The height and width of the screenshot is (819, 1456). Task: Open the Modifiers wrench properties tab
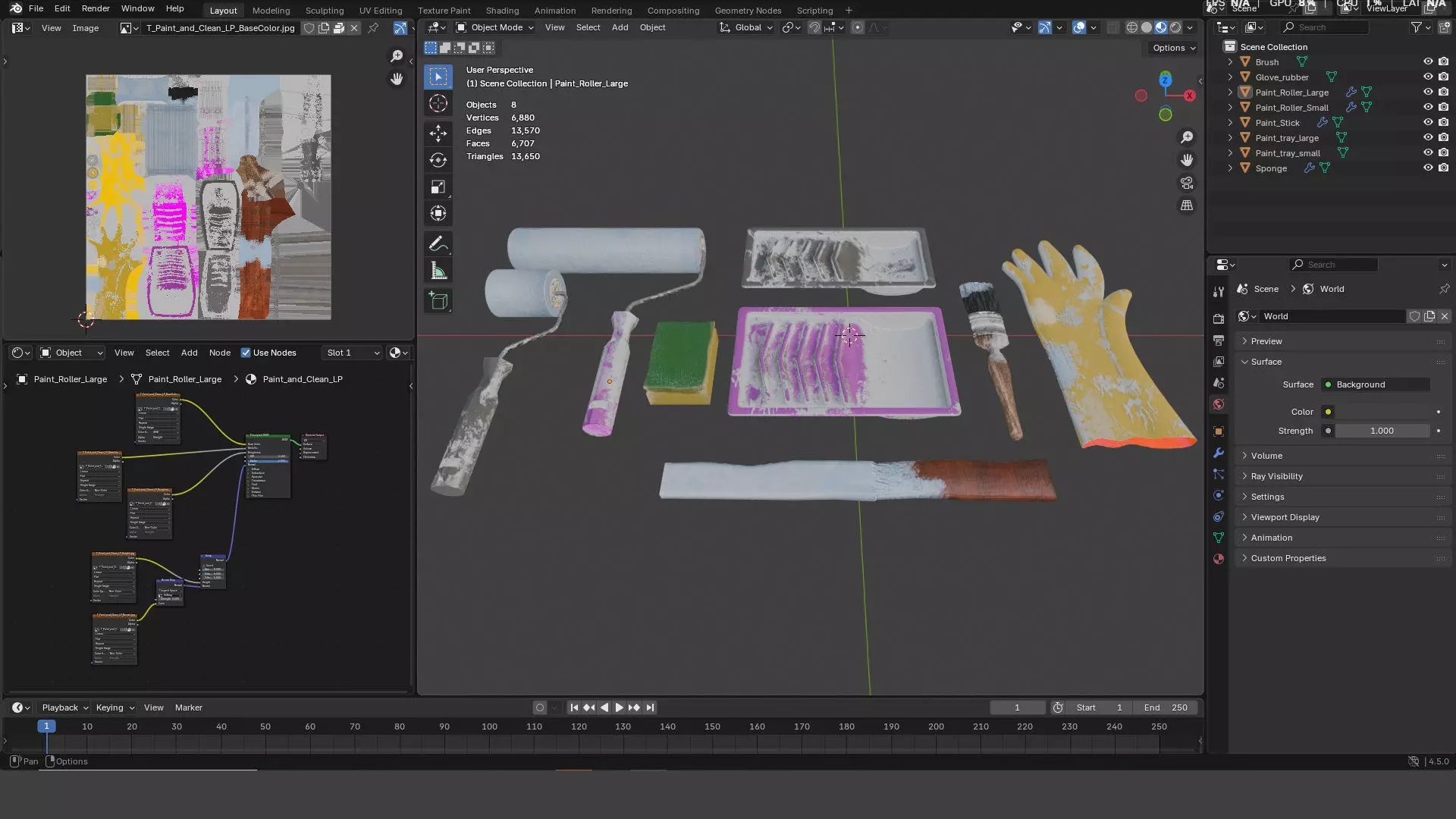[x=1219, y=453]
